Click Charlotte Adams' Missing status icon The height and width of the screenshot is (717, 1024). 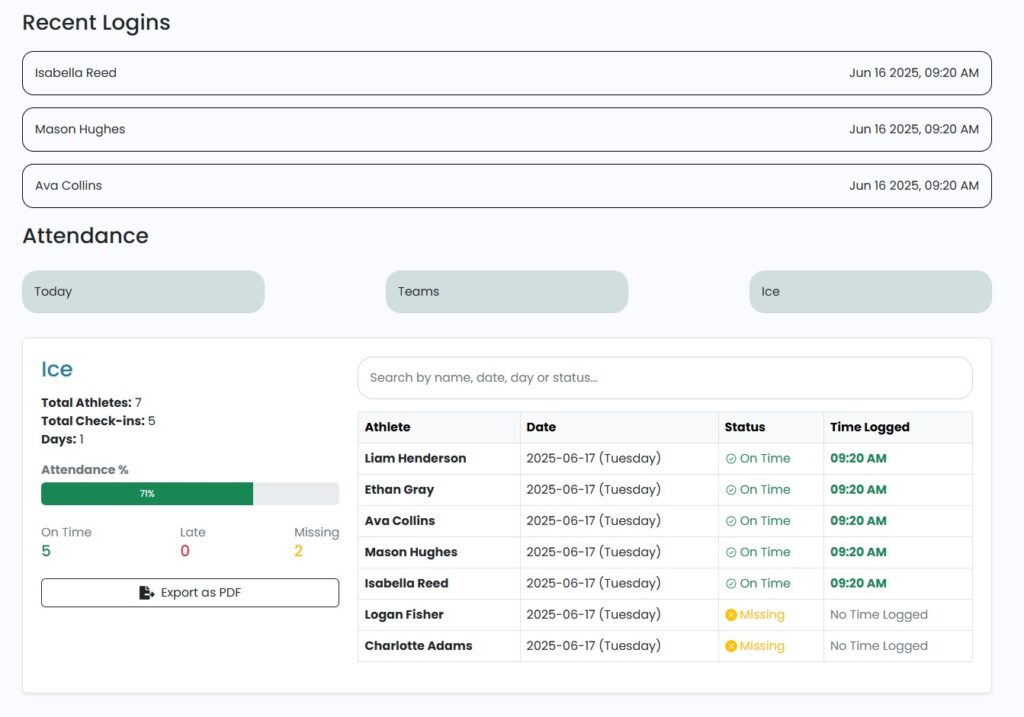tap(731, 646)
